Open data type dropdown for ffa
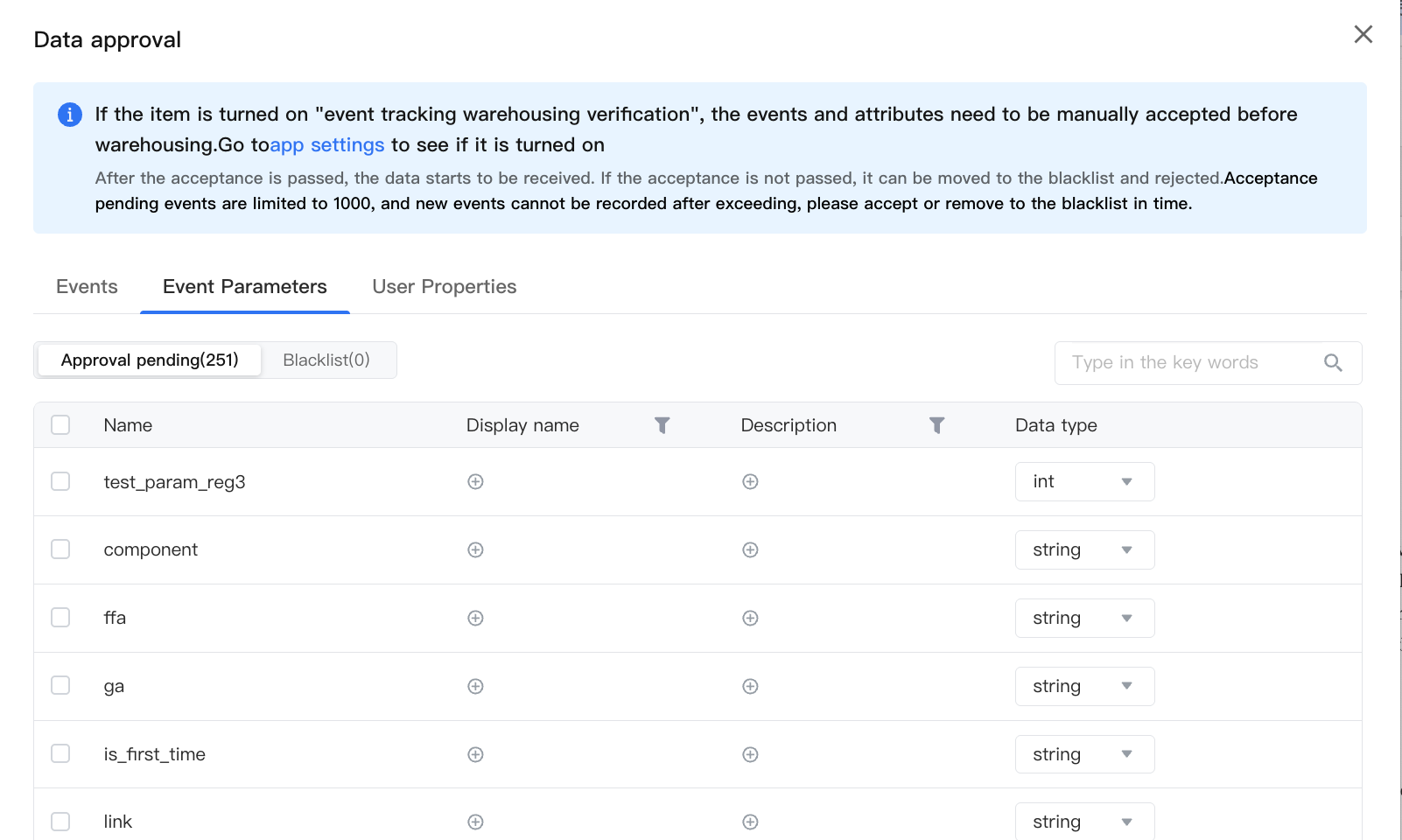The image size is (1402, 840). point(1084,618)
